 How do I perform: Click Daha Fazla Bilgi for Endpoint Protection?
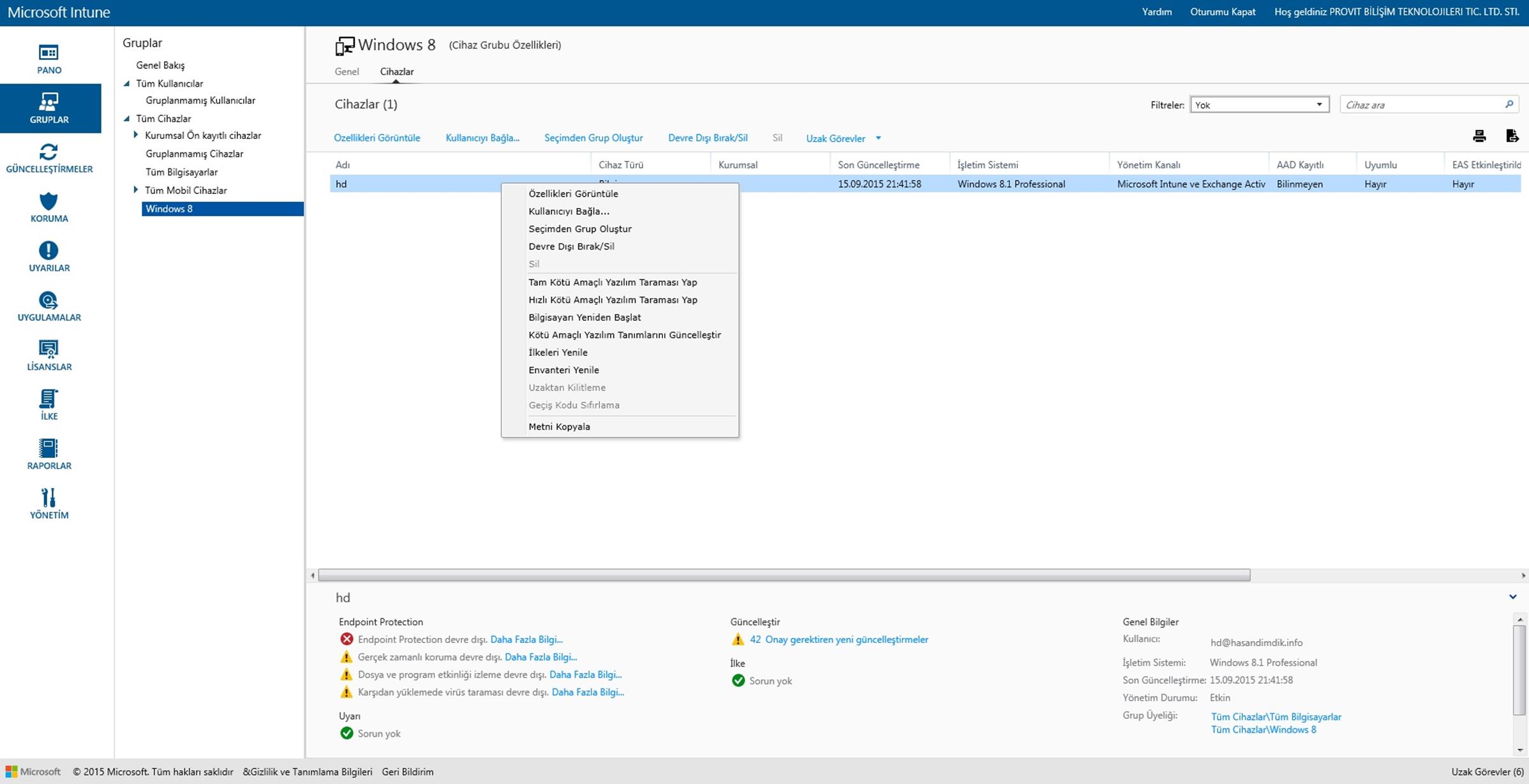pos(526,639)
